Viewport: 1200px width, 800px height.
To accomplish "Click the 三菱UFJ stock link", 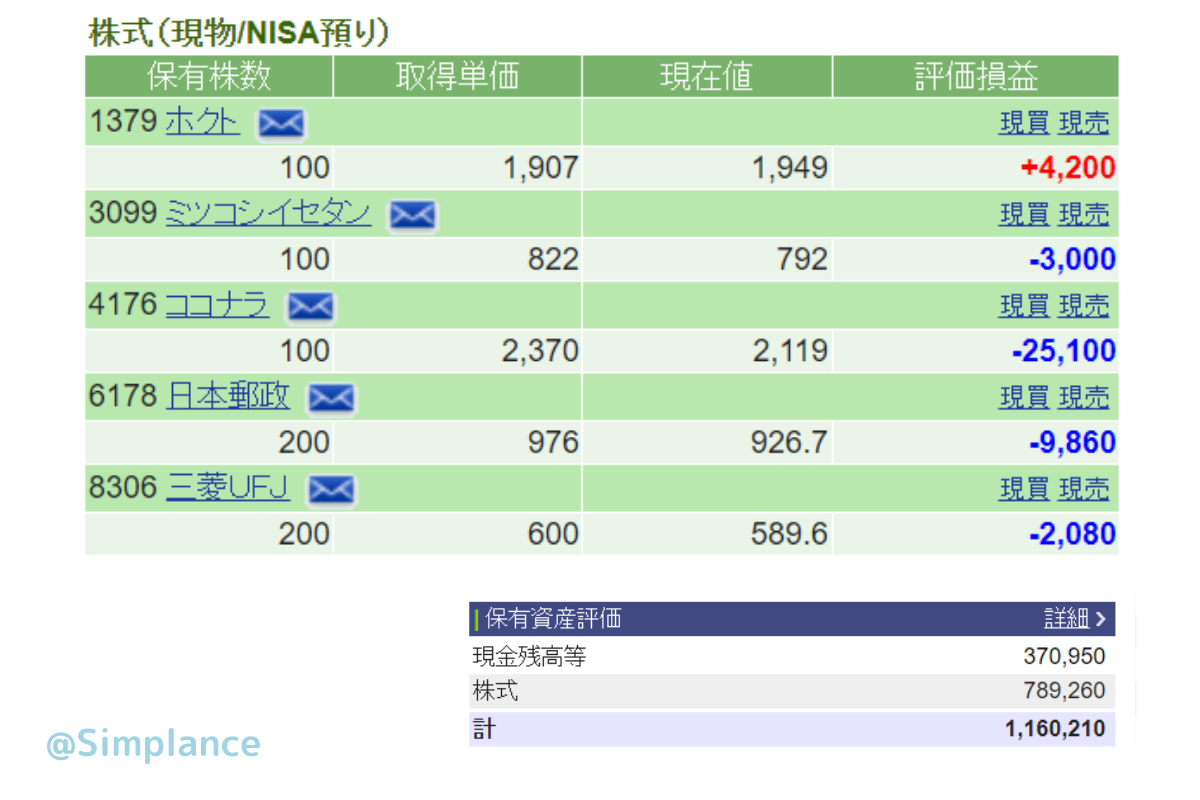I will point(227,488).
